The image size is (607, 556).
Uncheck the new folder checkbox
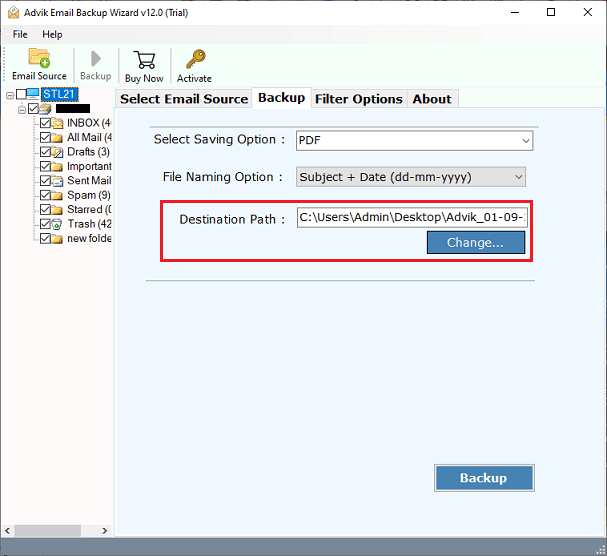click(45, 239)
